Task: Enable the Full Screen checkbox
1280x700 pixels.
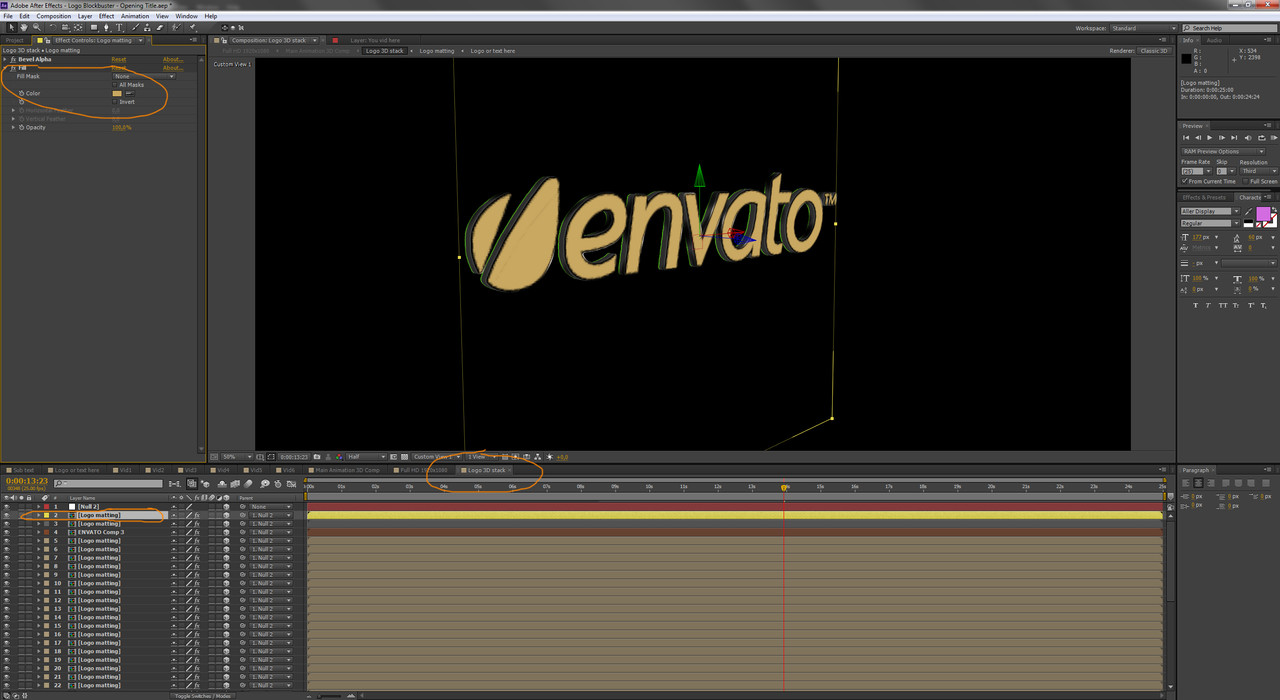Action: [1246, 181]
